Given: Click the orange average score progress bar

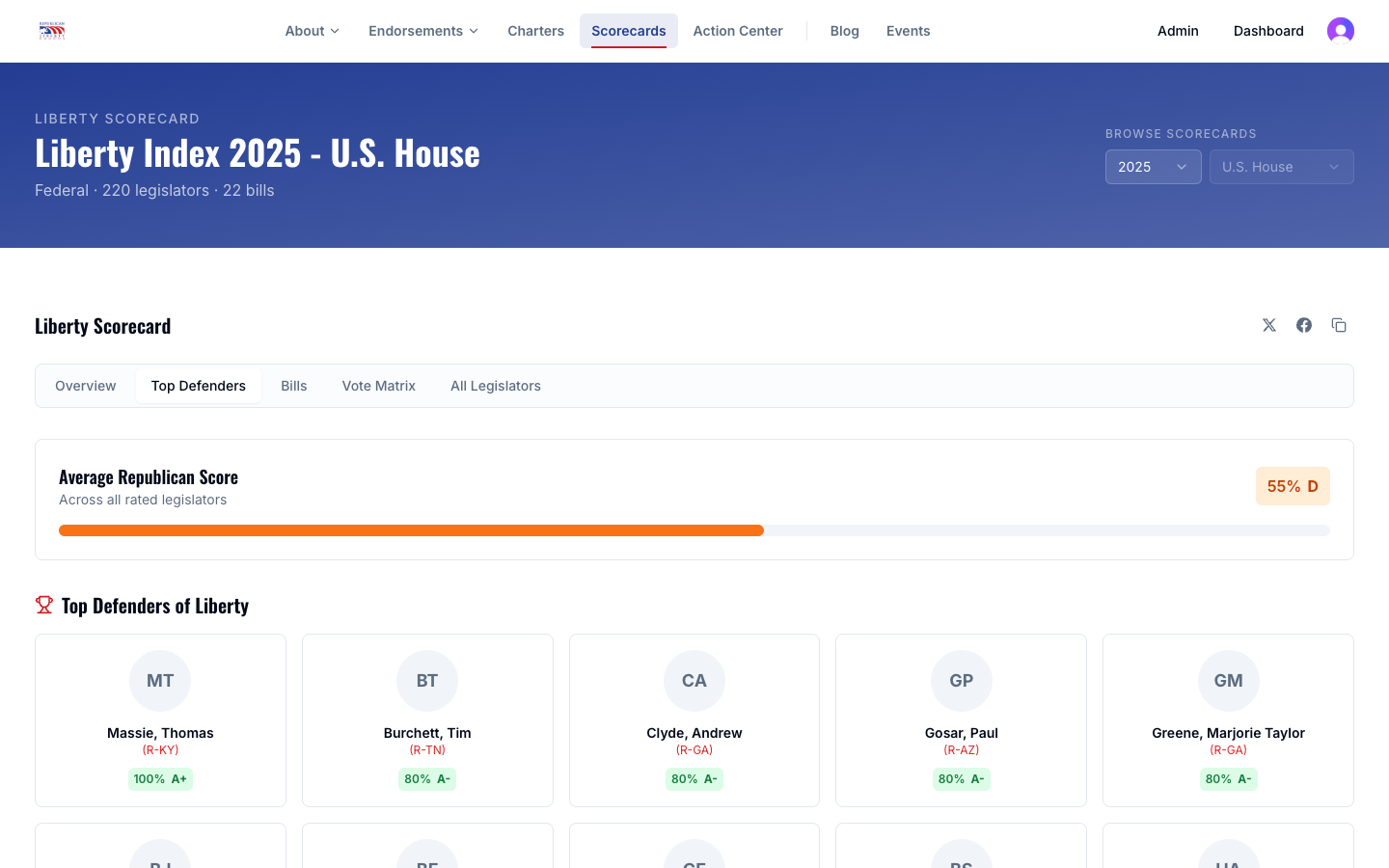Looking at the screenshot, I should pos(411,530).
